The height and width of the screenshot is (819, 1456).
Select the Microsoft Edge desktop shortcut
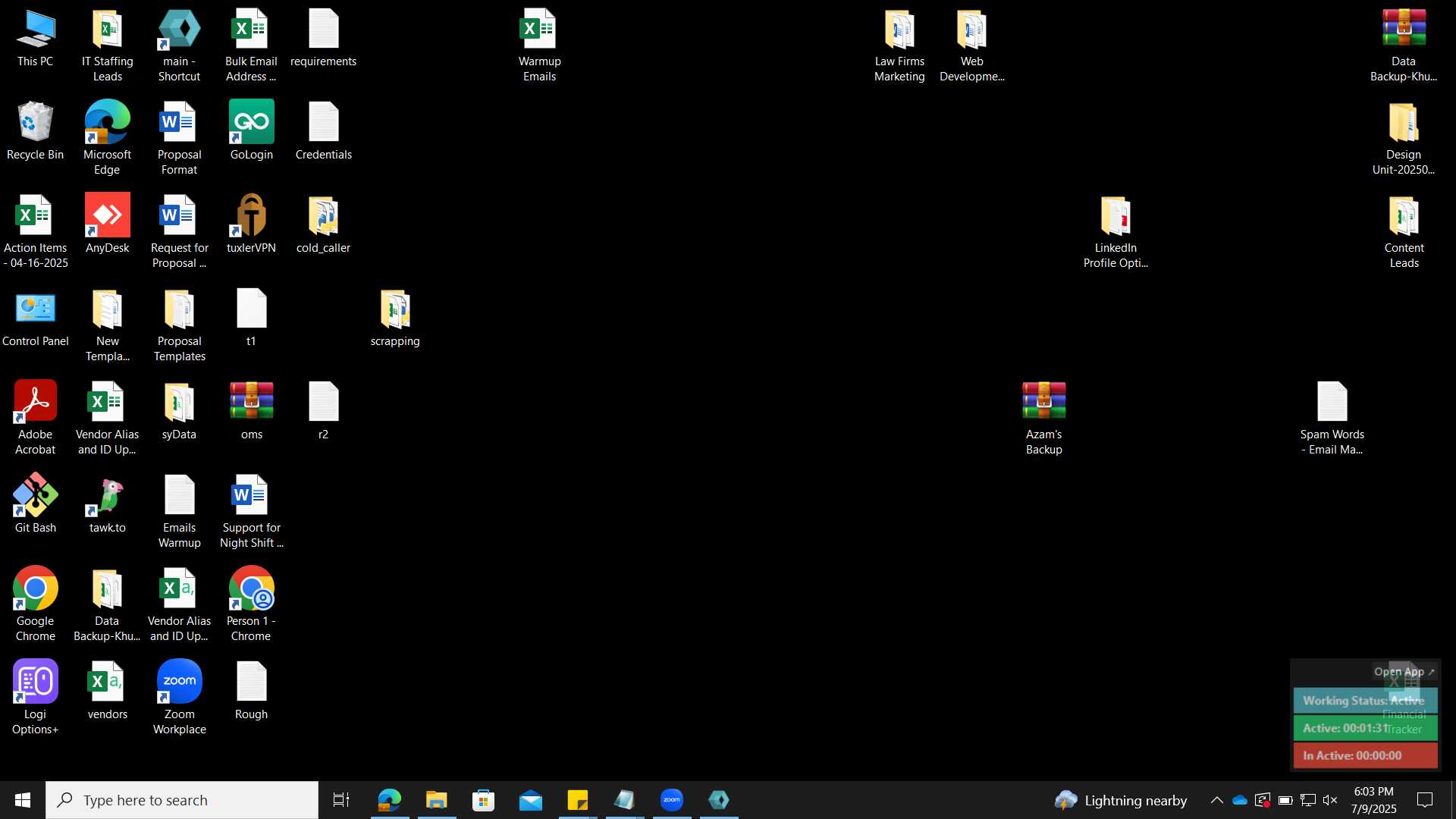(x=108, y=138)
